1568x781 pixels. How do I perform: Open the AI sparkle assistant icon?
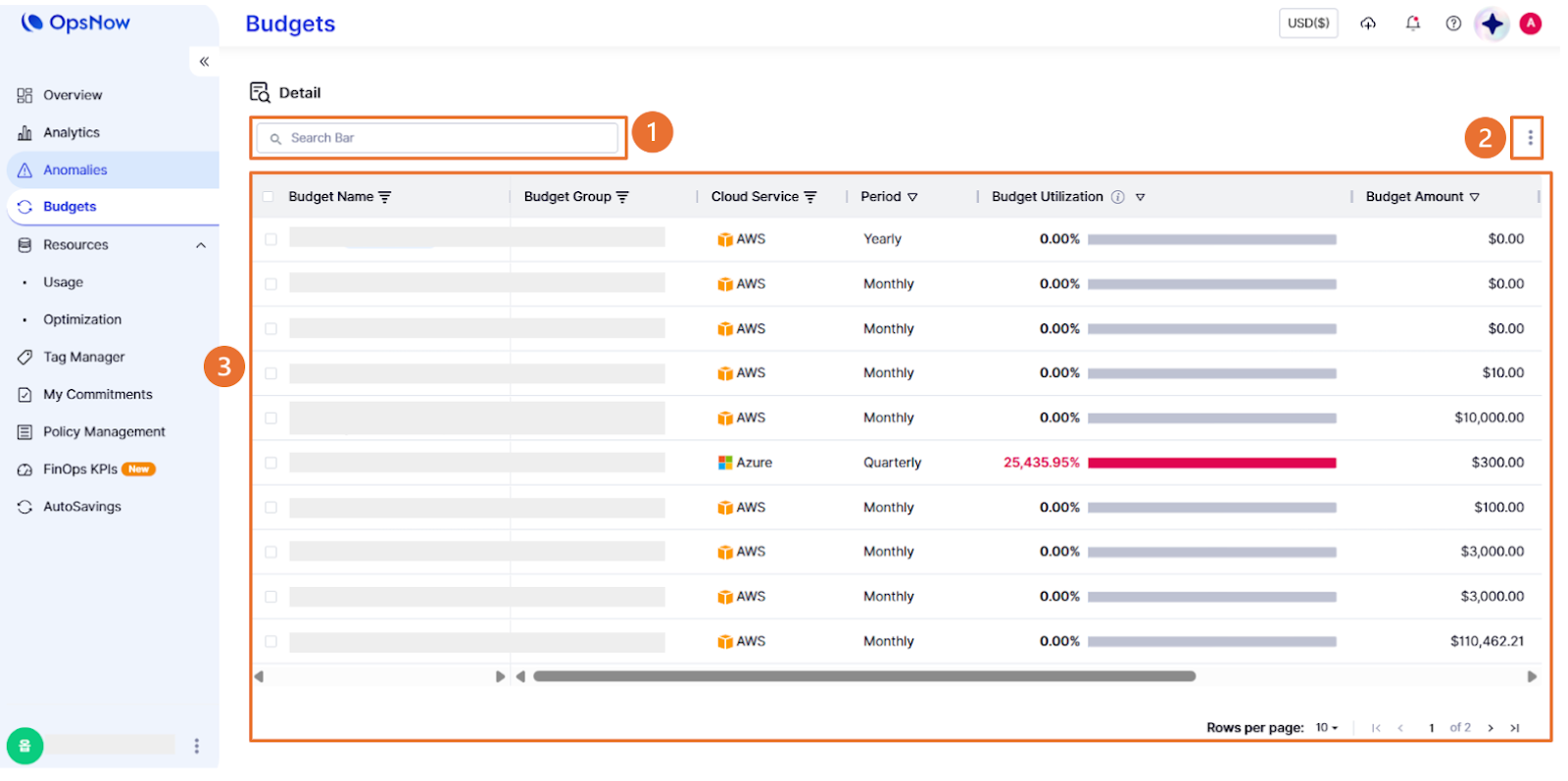1492,24
